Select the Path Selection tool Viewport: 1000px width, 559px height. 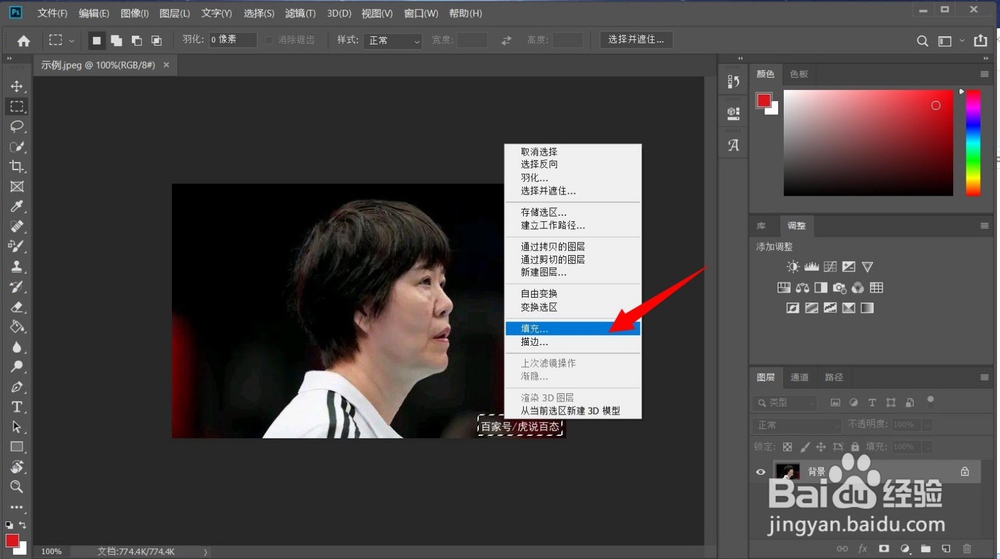(x=17, y=427)
